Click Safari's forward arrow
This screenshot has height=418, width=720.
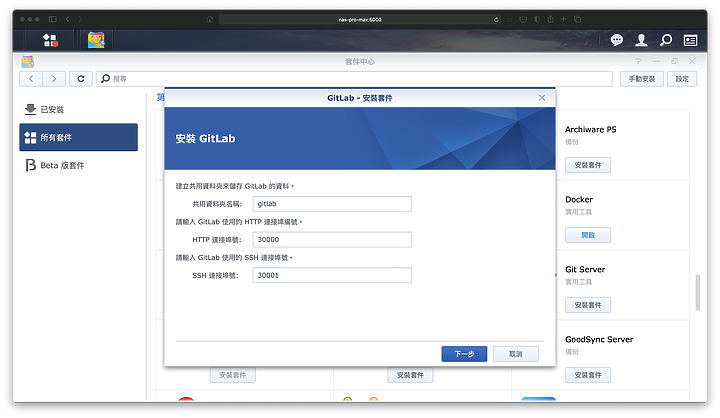80,19
